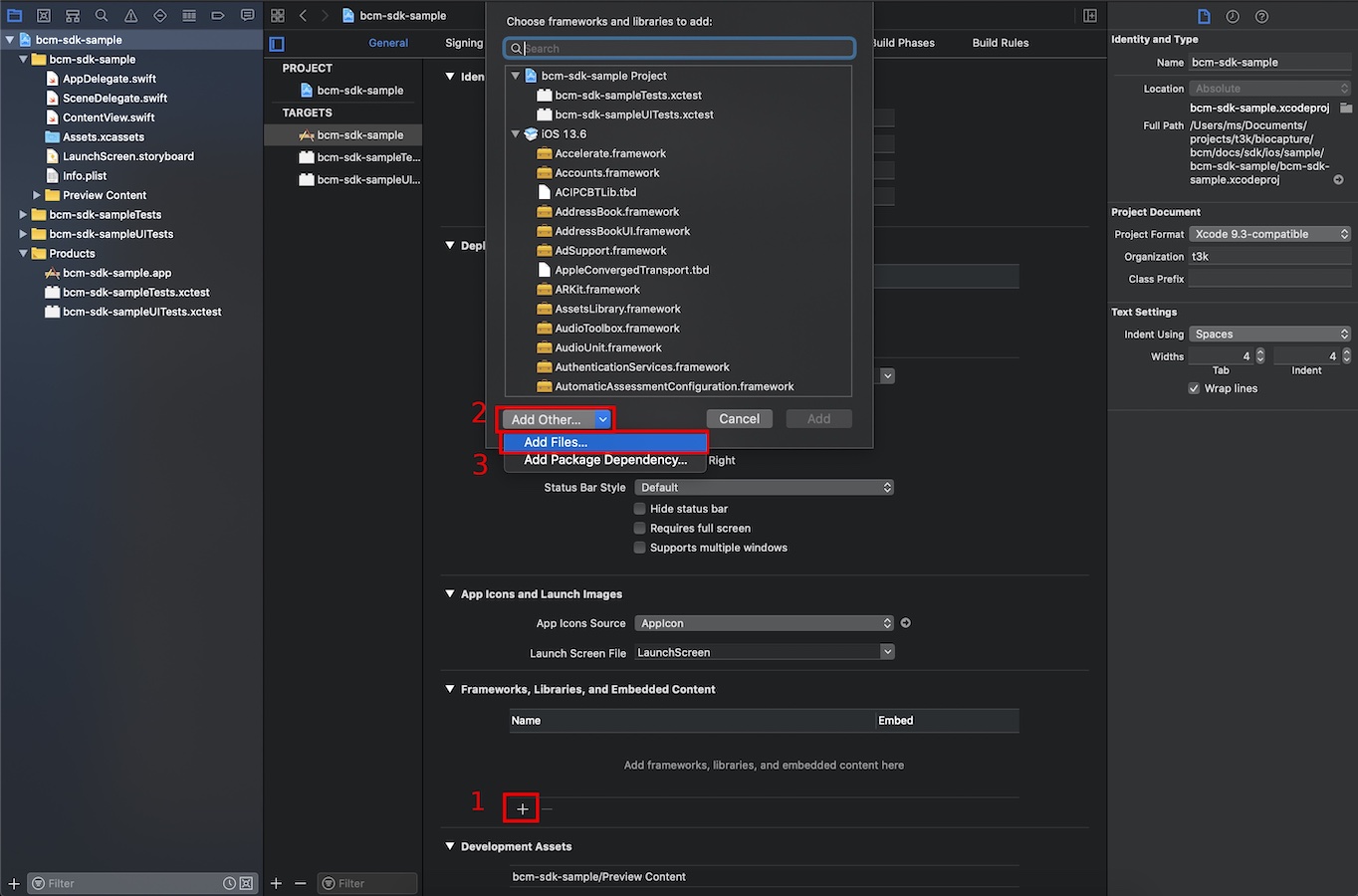The height and width of the screenshot is (896, 1358).
Task: Add a file with navigator plus icon
Action: (x=14, y=883)
